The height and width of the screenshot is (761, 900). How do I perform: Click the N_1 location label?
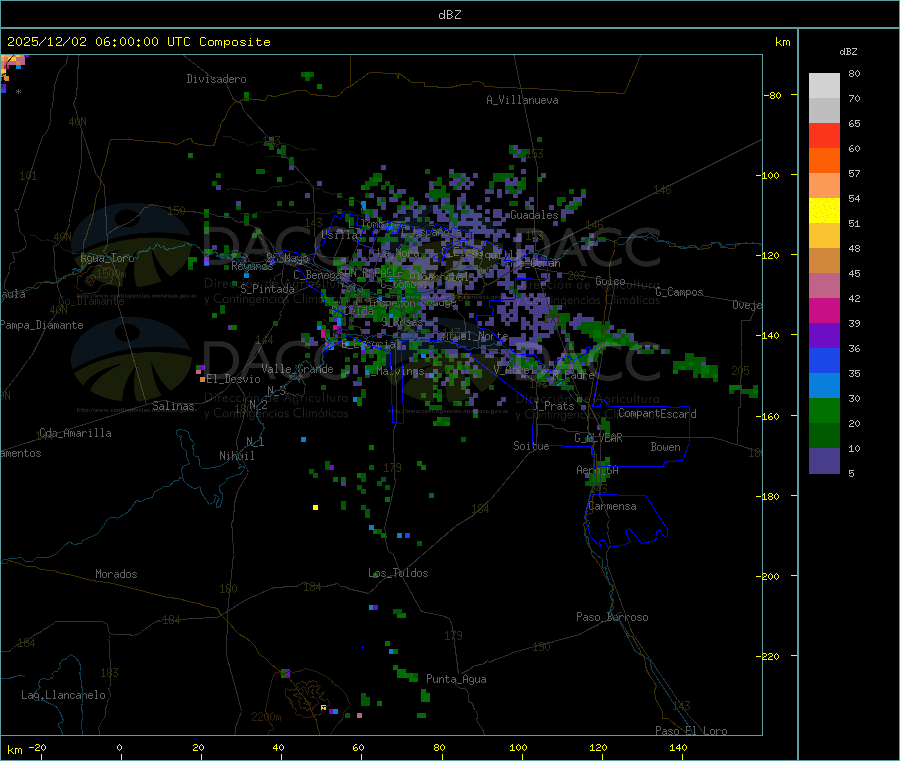tap(255, 442)
